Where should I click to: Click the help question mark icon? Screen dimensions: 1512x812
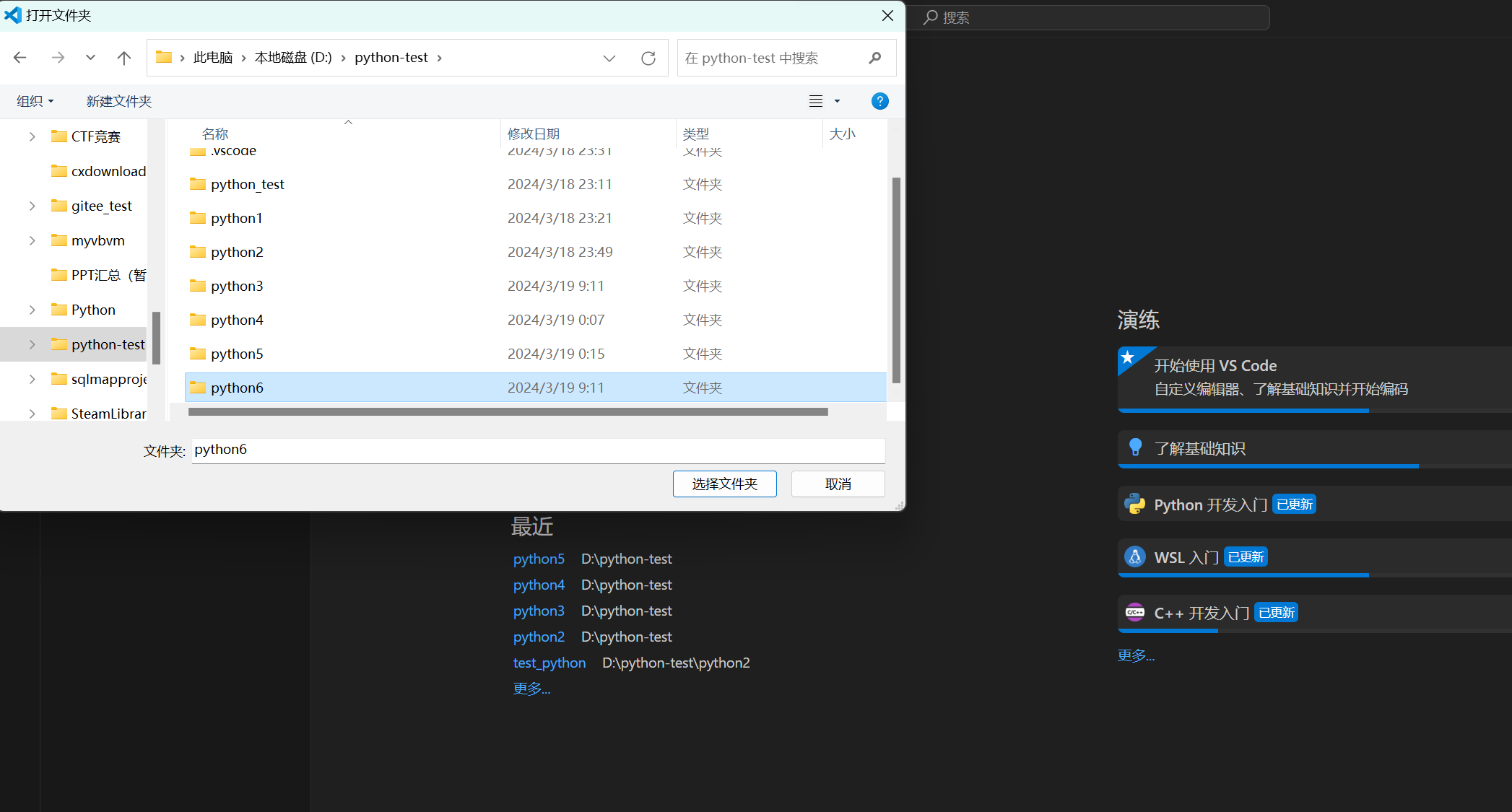(879, 101)
